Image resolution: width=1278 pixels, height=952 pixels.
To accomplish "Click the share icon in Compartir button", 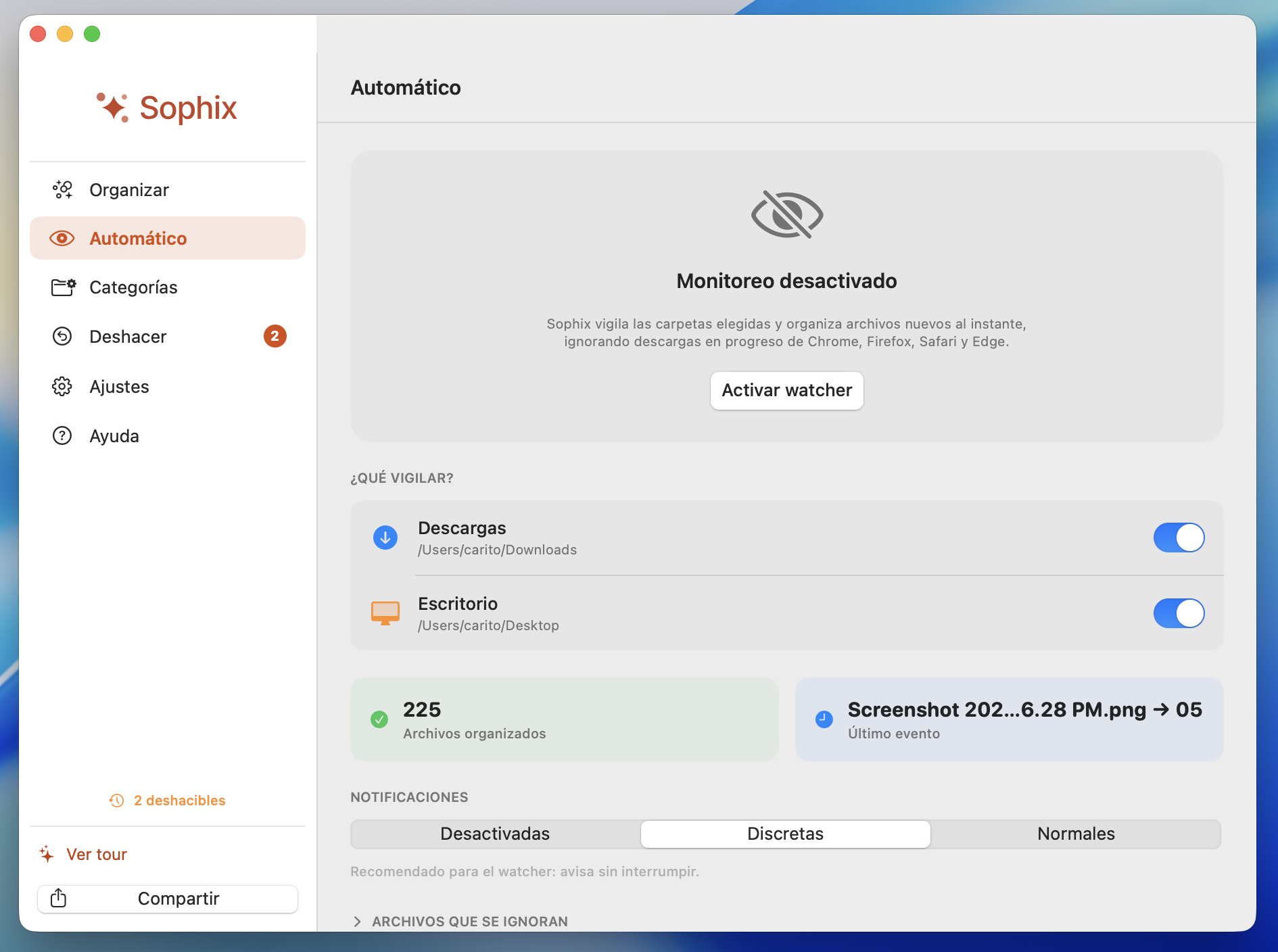I will 59,898.
